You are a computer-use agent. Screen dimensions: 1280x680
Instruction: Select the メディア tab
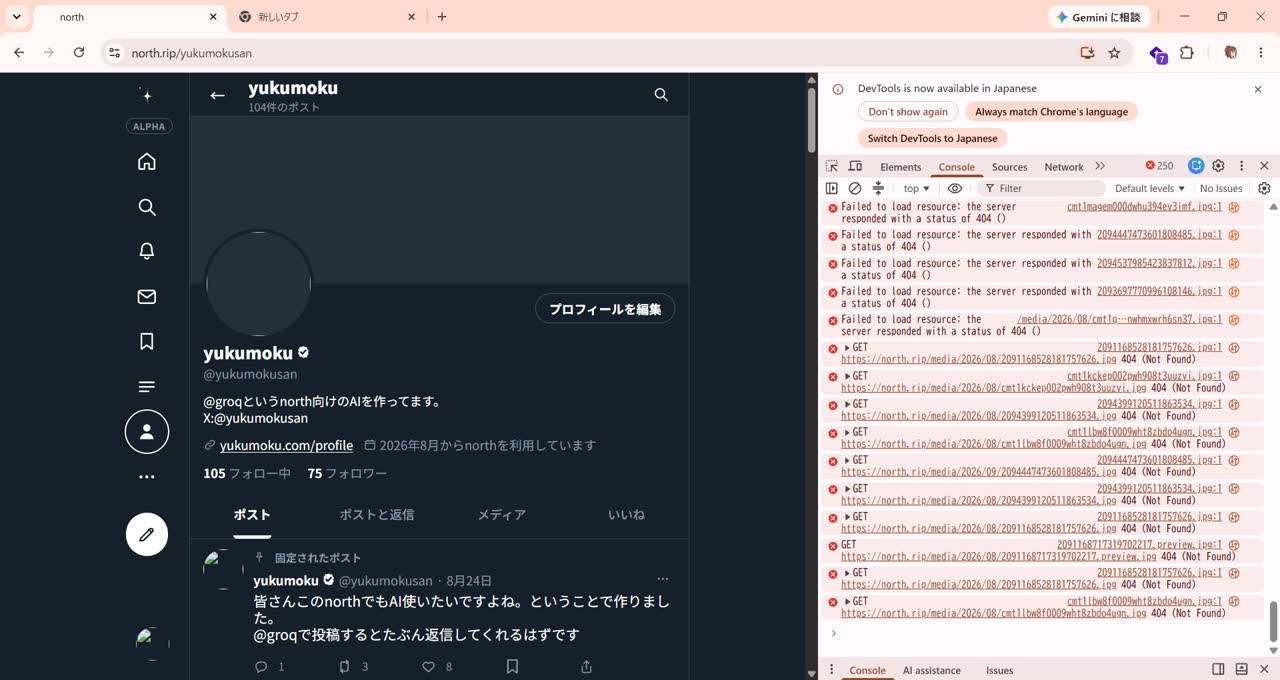pos(501,515)
